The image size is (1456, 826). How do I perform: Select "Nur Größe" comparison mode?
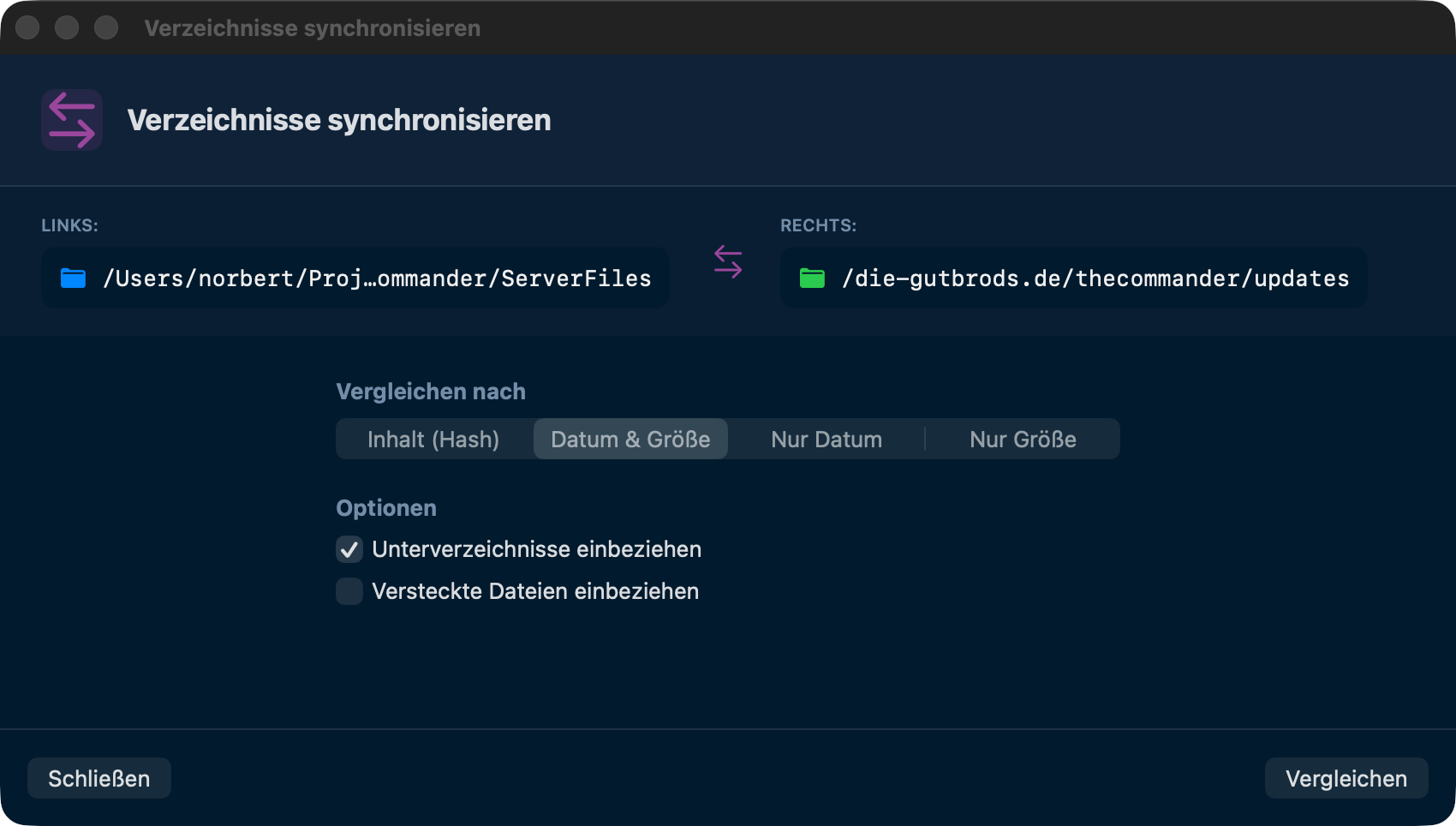(x=1023, y=439)
